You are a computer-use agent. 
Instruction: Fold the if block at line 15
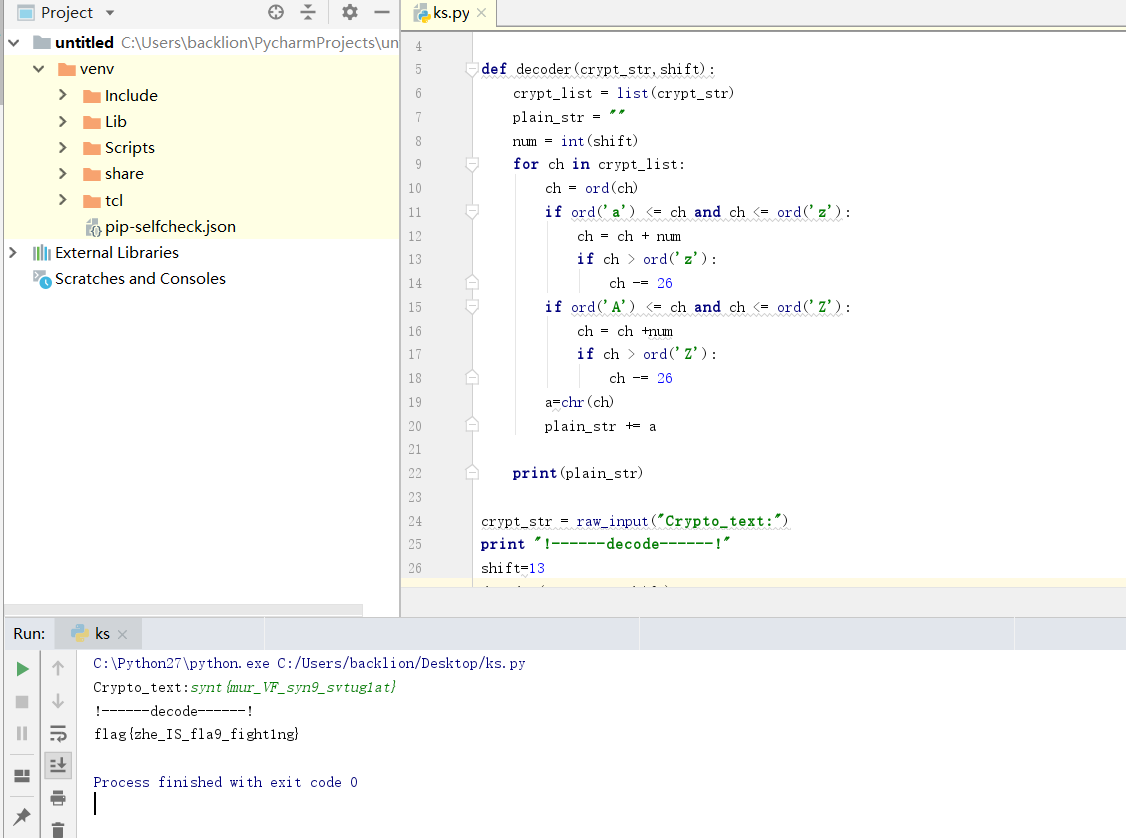pos(472,307)
